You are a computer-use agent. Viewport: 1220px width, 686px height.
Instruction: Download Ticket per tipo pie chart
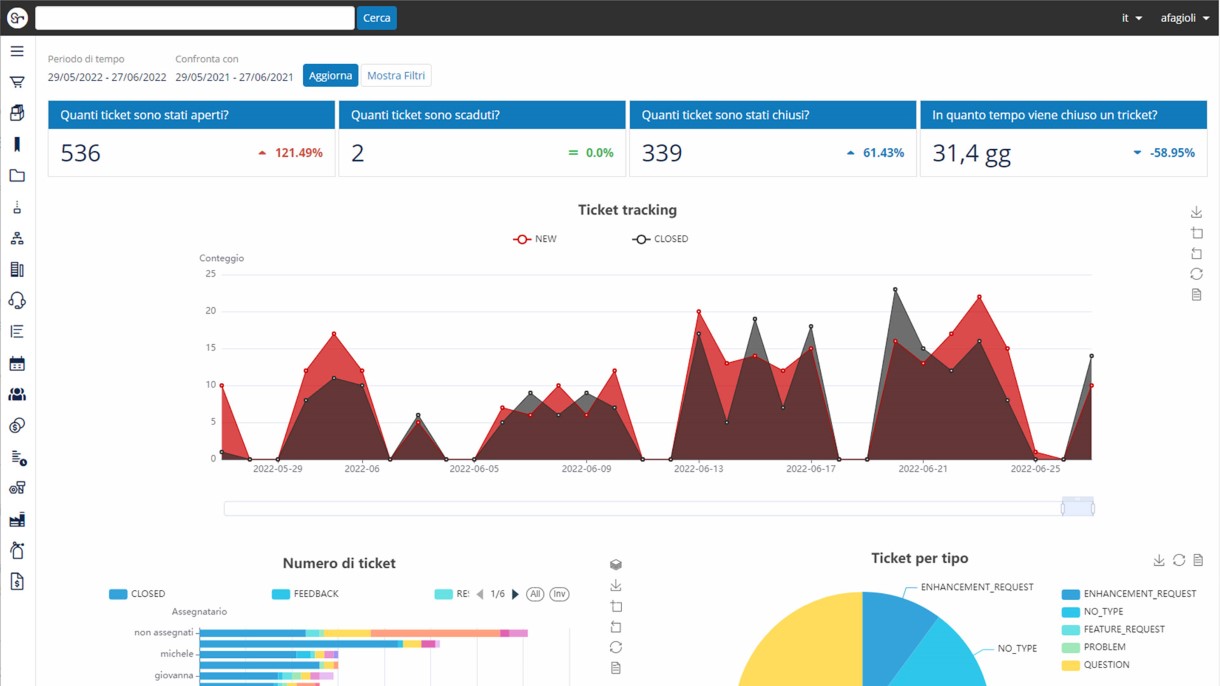1159,561
